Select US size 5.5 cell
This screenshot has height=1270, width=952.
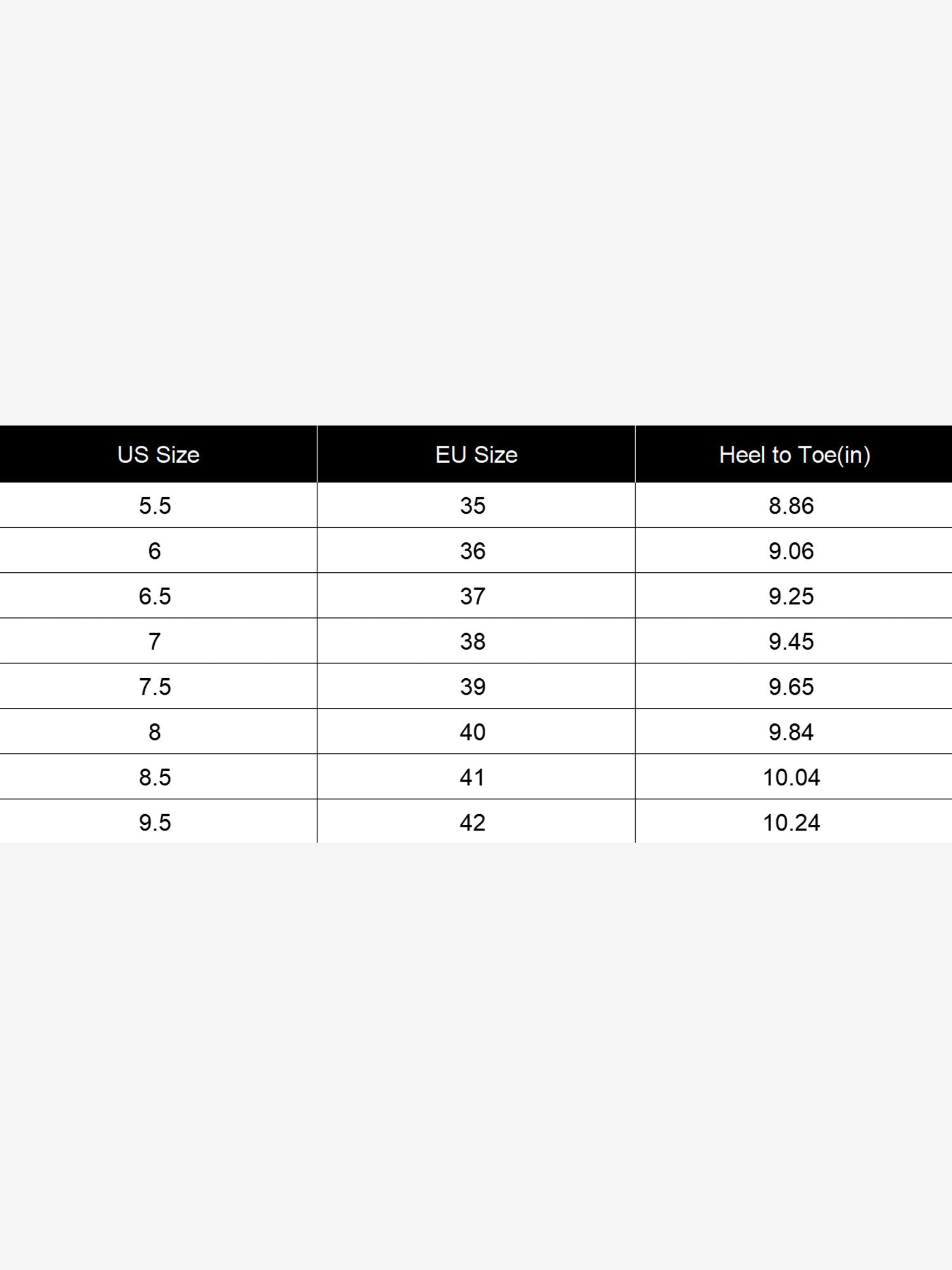pyautogui.click(x=158, y=505)
